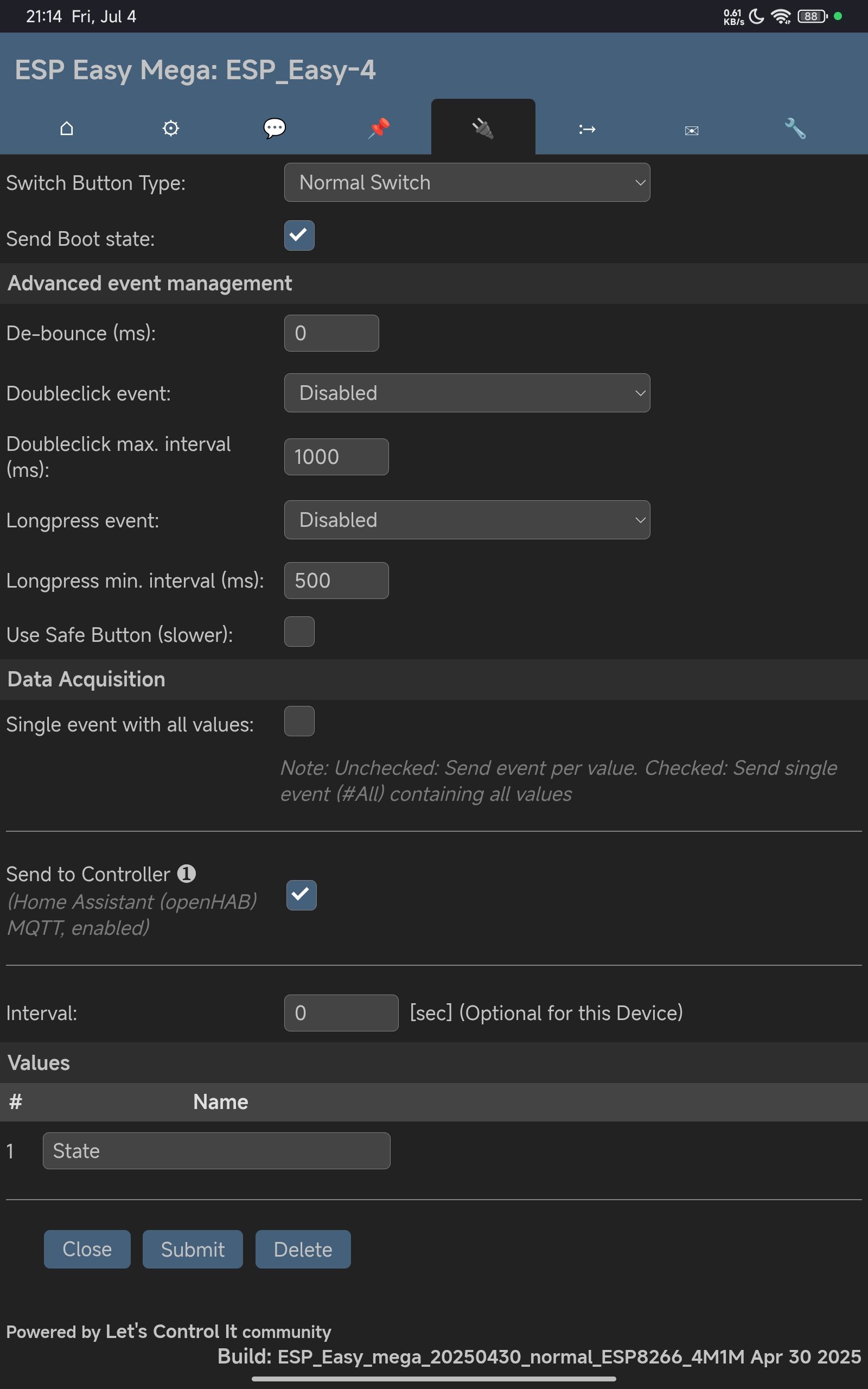Open the Main home icon tab
The width and height of the screenshot is (868, 1389).
click(x=67, y=128)
